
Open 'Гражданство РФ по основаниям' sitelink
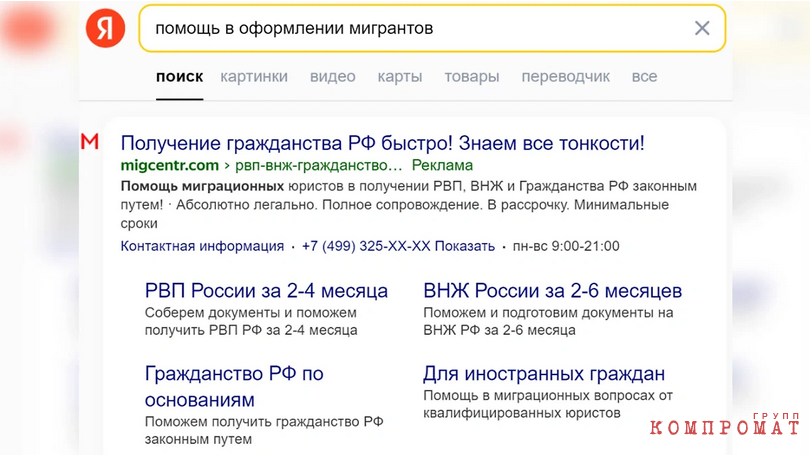234,386
